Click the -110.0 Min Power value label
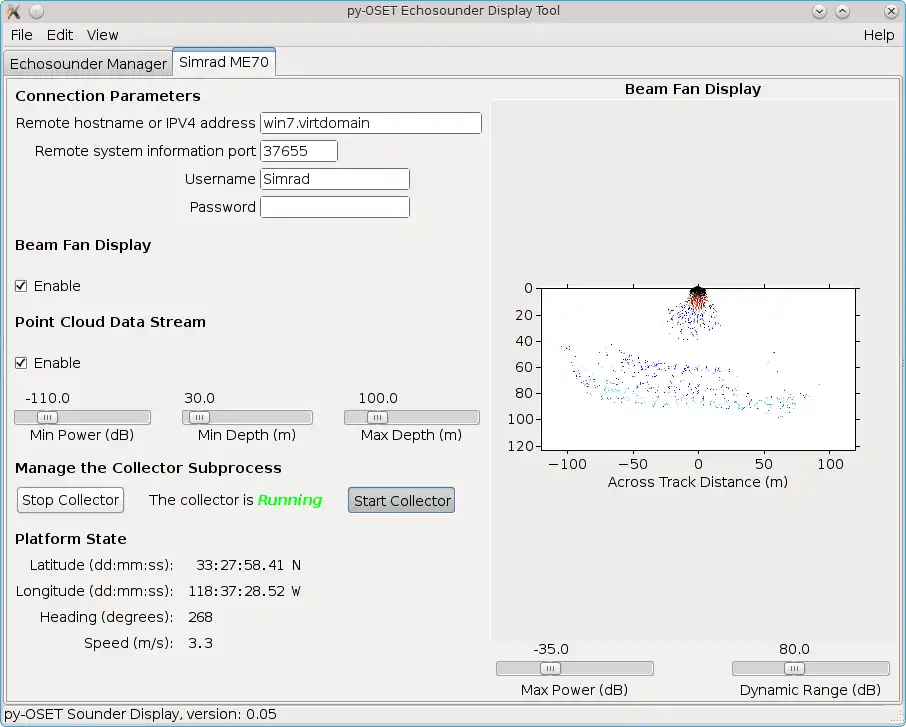This screenshot has height=727, width=906. tap(47, 398)
